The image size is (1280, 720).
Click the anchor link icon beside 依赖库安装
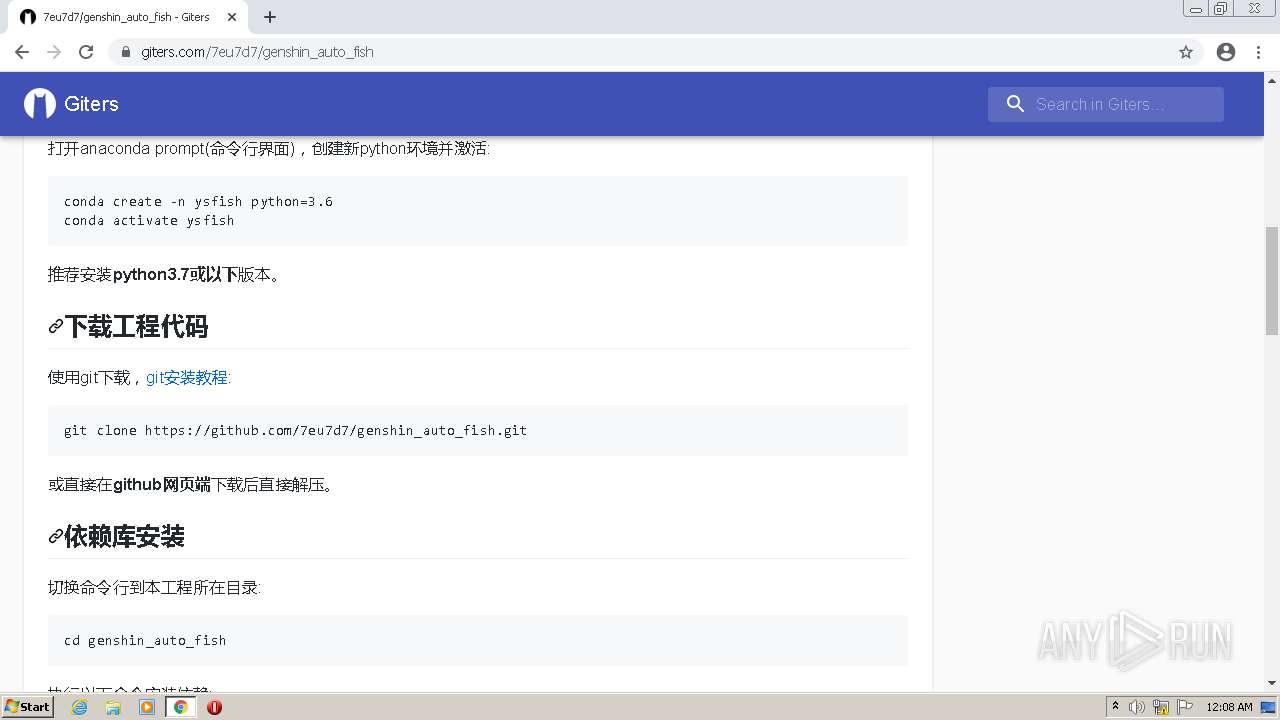click(x=56, y=537)
